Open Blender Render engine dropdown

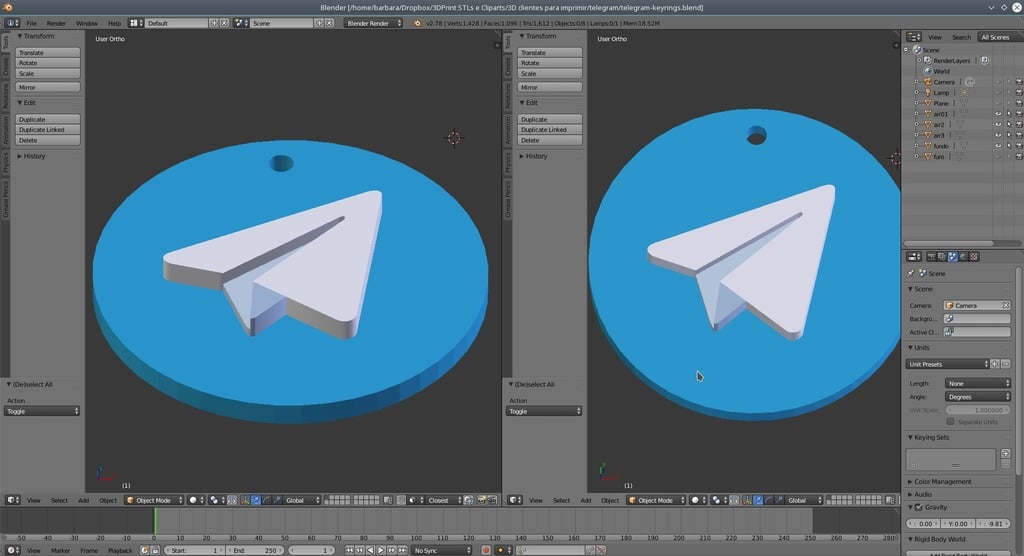point(373,23)
